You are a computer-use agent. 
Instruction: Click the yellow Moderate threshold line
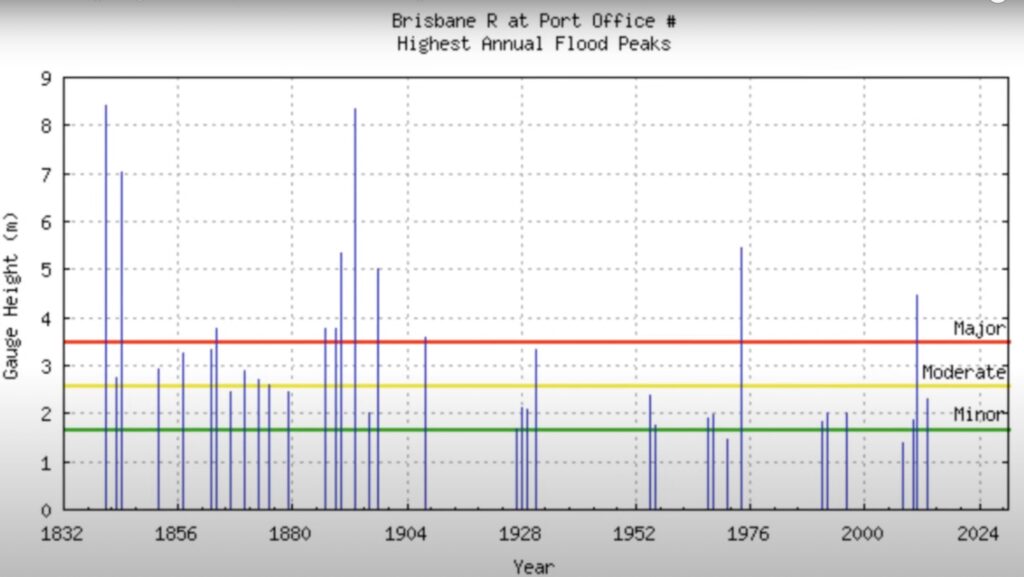pyautogui.click(x=536, y=386)
